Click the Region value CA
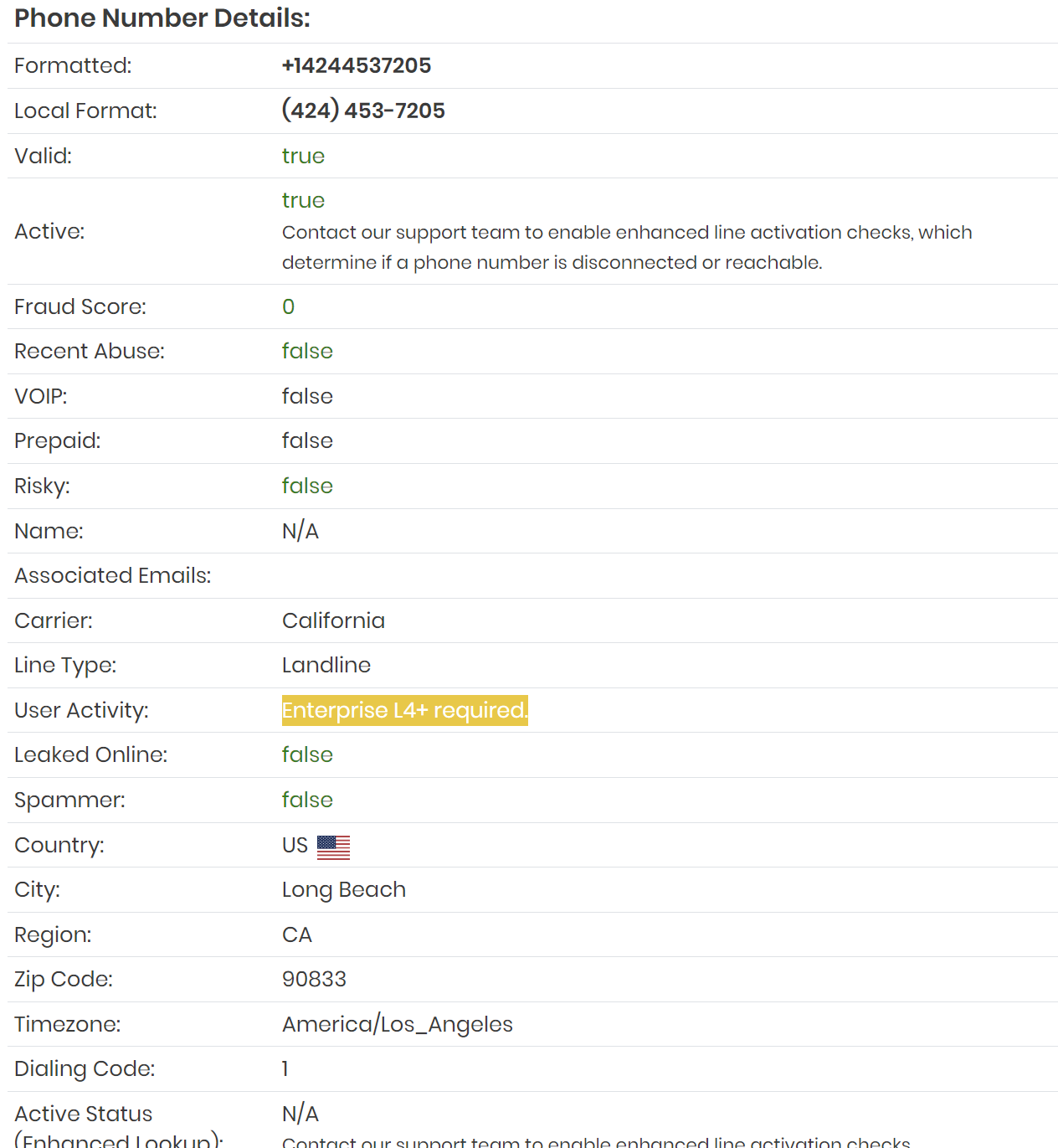Viewport: 1058px width, 1148px height. 297,934
